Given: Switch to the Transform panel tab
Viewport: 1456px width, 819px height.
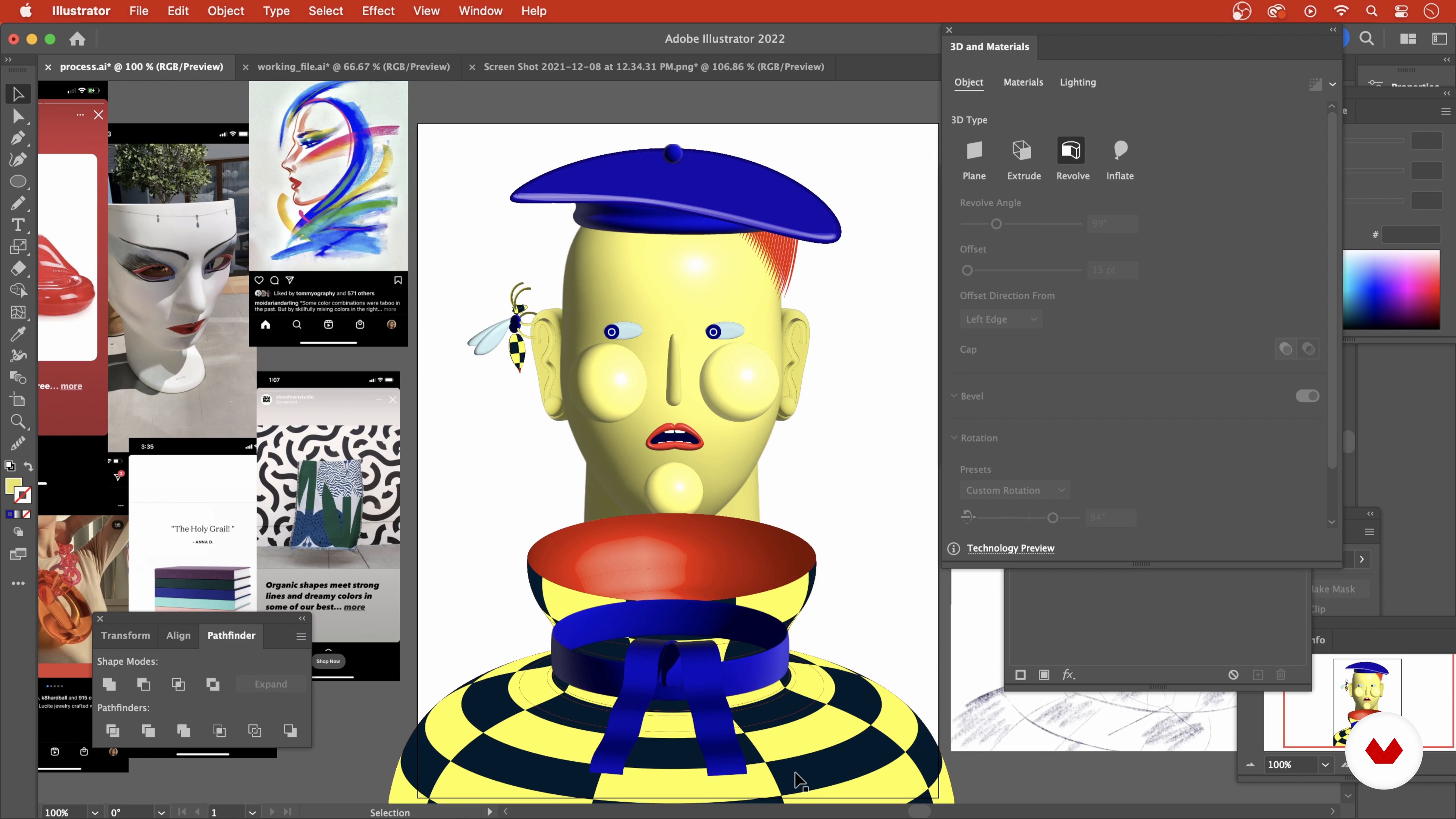Looking at the screenshot, I should pos(126,635).
